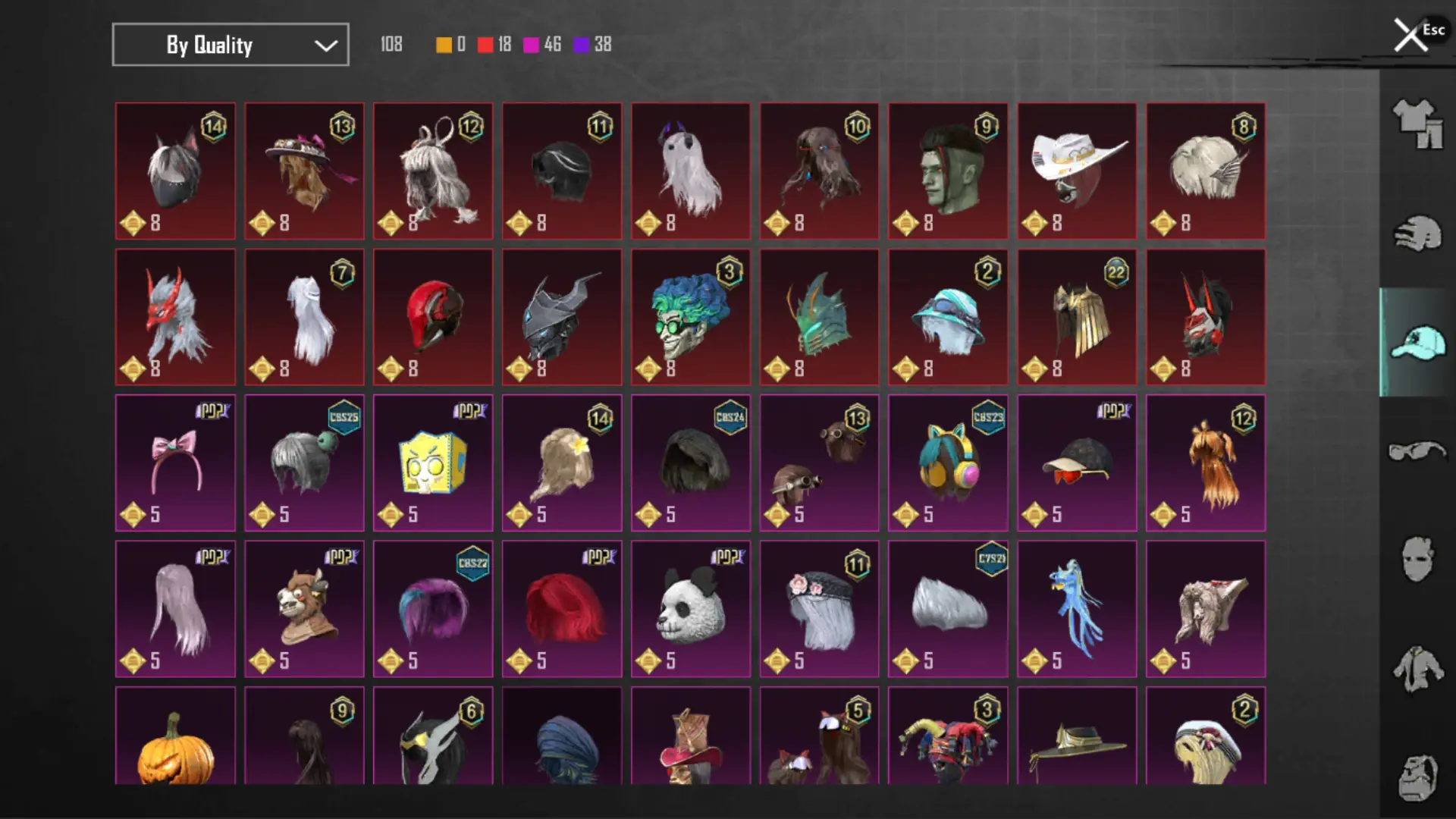Image resolution: width=1456 pixels, height=819 pixels.
Task: Select the green-haired clown mask item
Action: [x=691, y=317]
